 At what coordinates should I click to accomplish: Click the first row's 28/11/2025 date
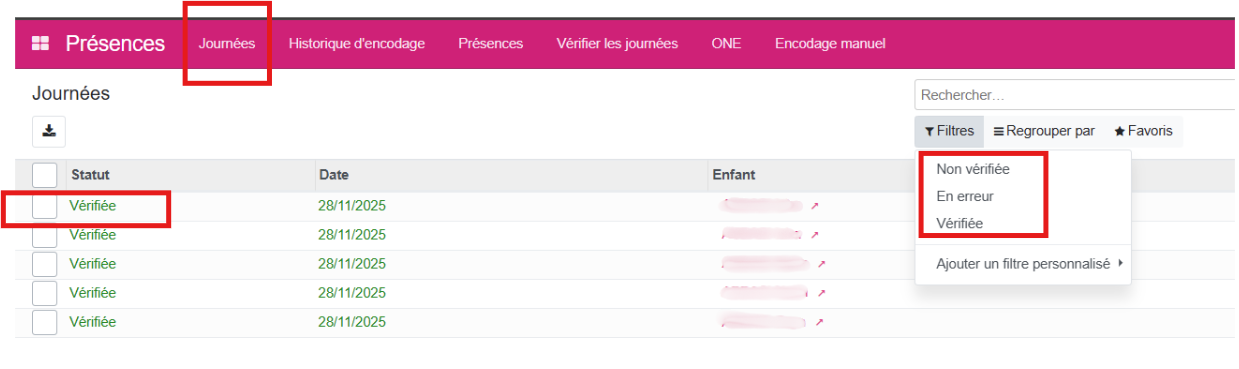coord(352,206)
